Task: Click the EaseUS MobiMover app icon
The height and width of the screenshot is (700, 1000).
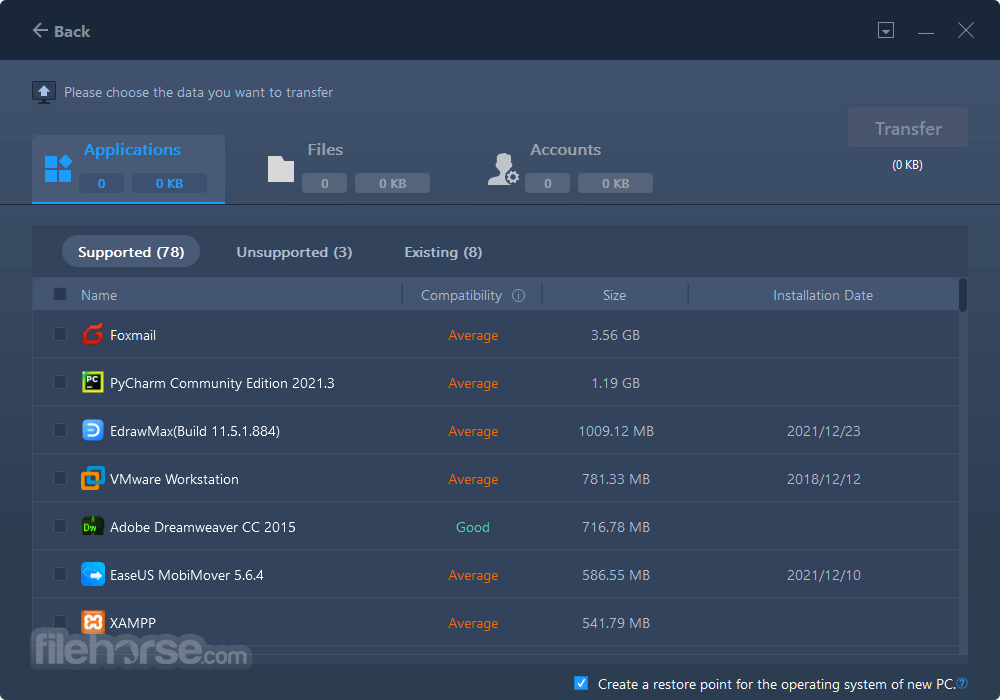Action: click(92, 574)
